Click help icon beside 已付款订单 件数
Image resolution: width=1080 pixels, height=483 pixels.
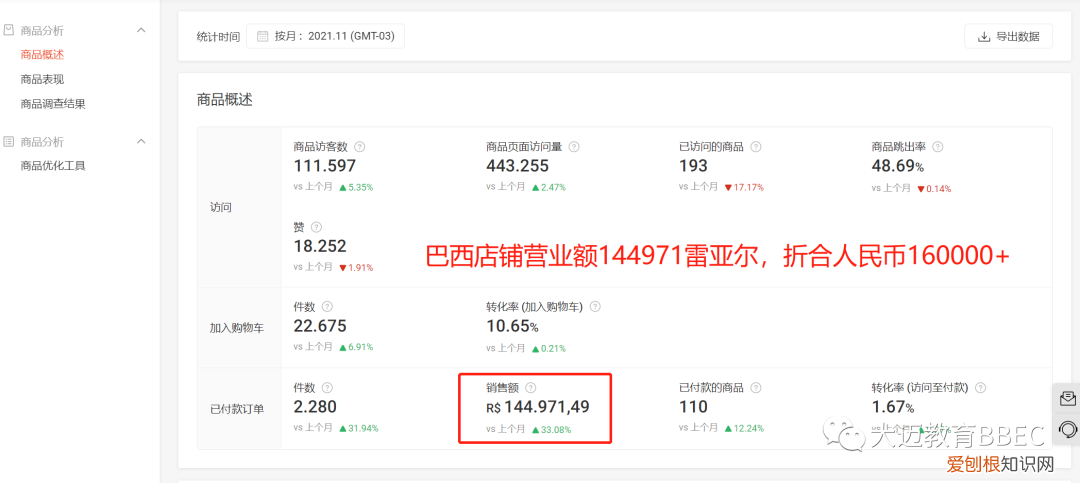pos(327,388)
